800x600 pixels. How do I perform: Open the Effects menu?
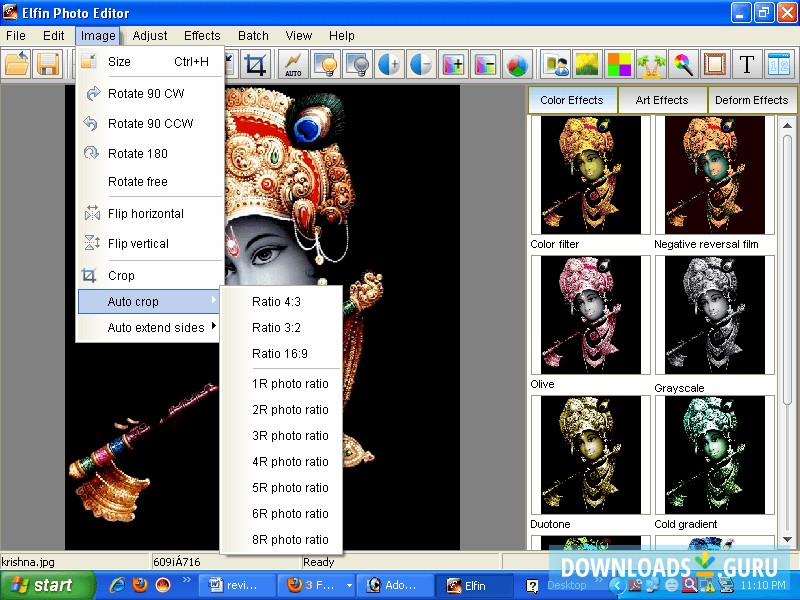[x=202, y=35]
